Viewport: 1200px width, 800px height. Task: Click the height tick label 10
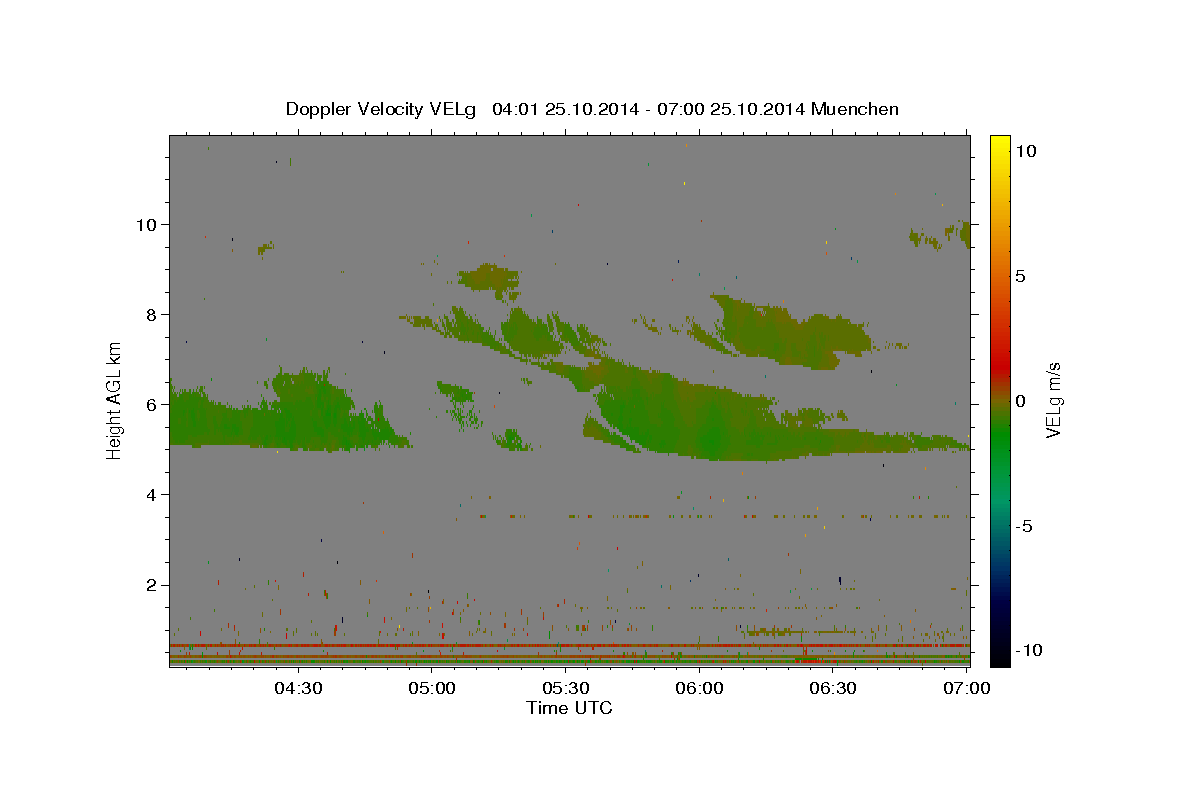click(146, 224)
